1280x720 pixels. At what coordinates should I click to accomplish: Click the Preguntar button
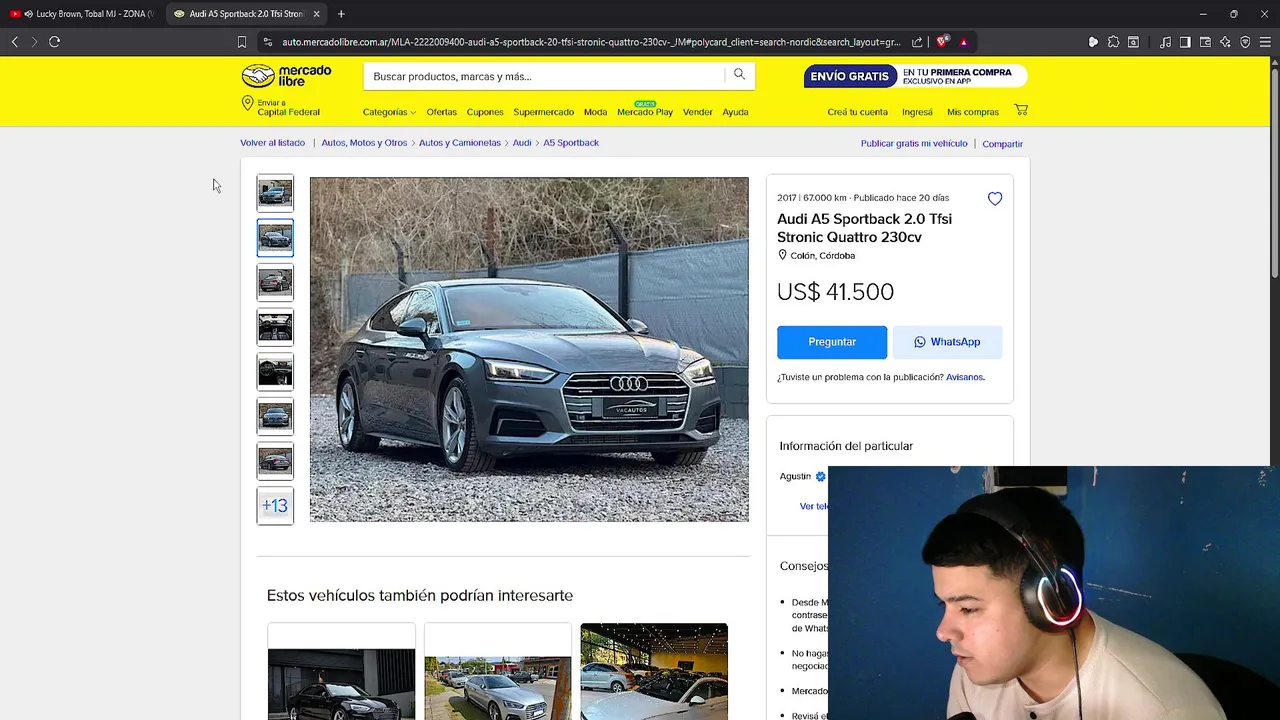(x=832, y=342)
